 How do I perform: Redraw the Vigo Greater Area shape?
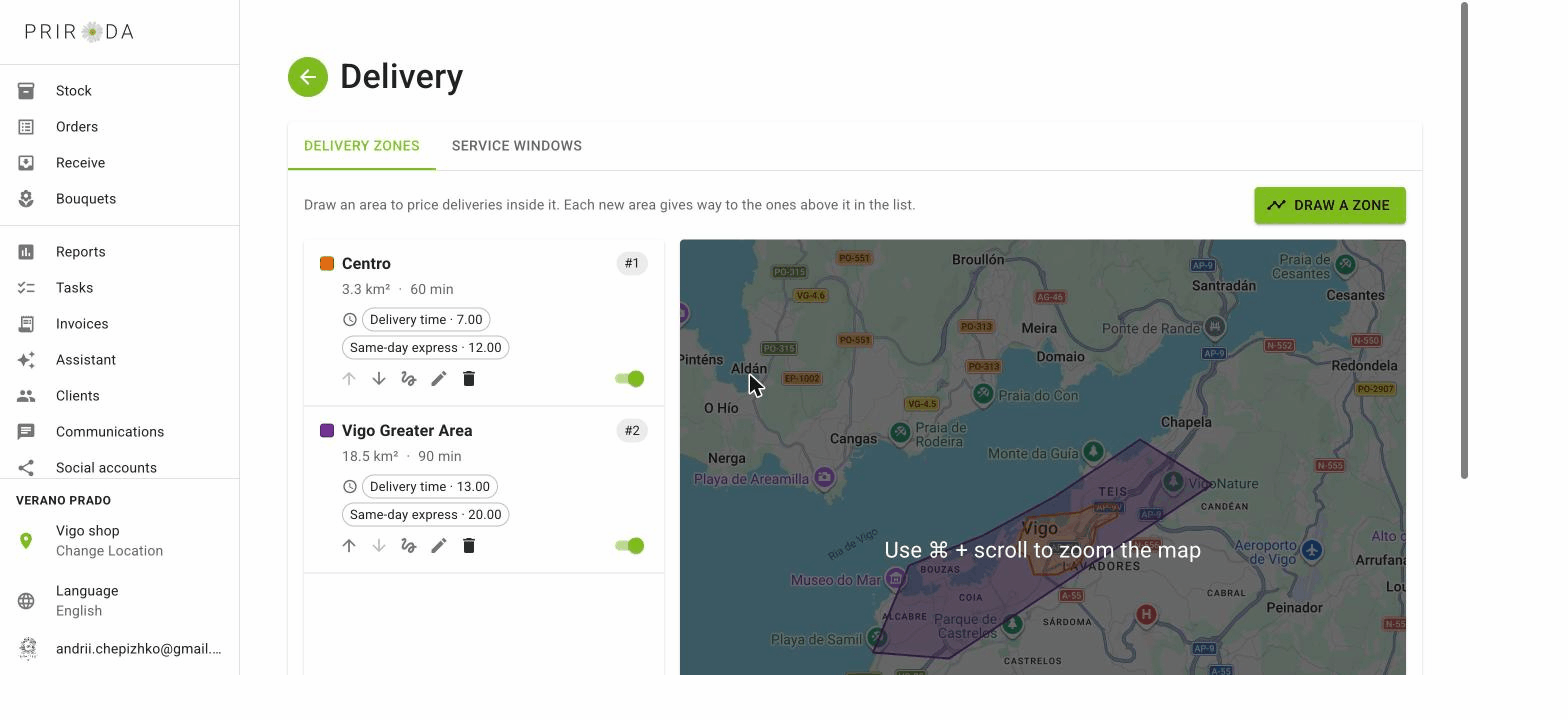pos(409,546)
